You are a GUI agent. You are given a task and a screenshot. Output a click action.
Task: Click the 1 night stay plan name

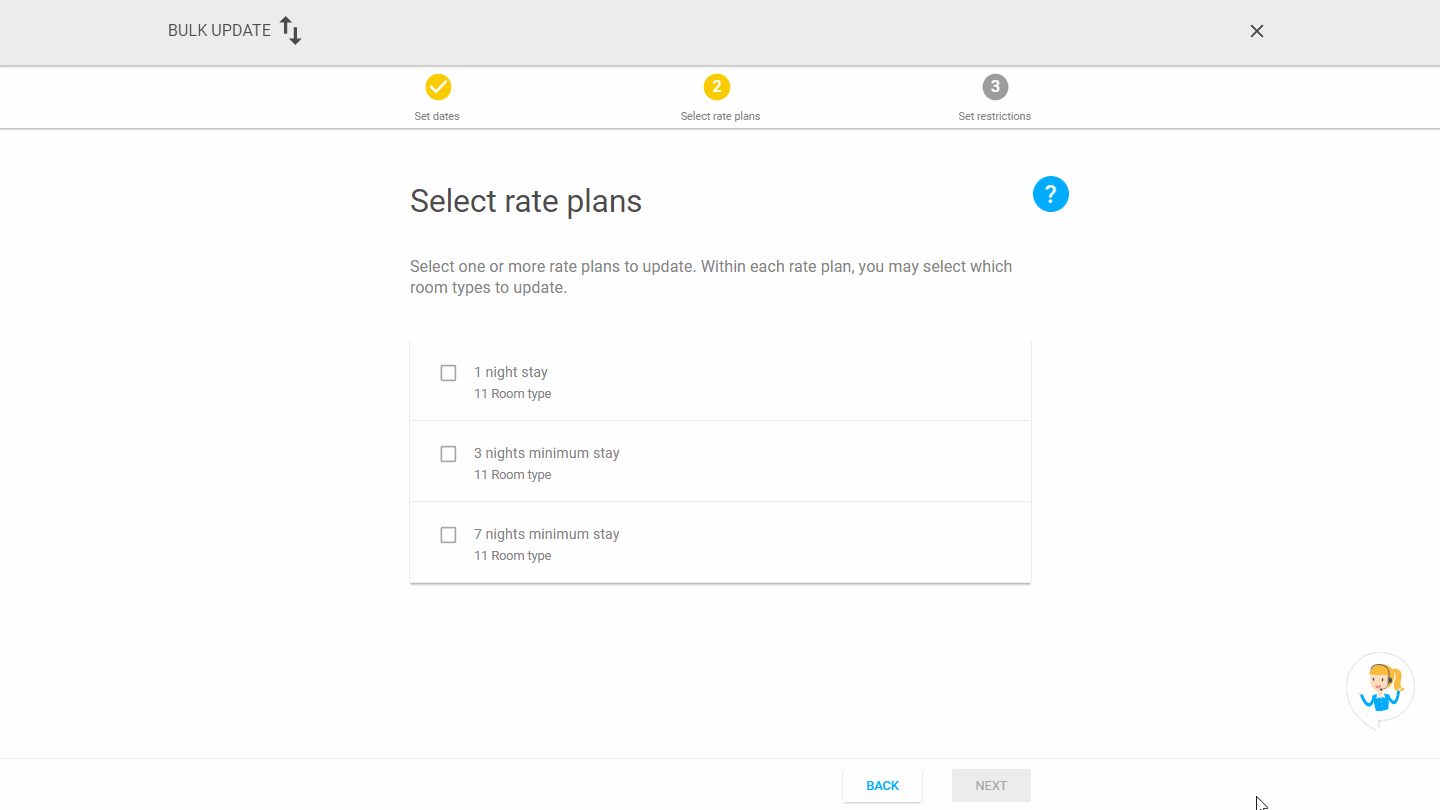point(511,372)
